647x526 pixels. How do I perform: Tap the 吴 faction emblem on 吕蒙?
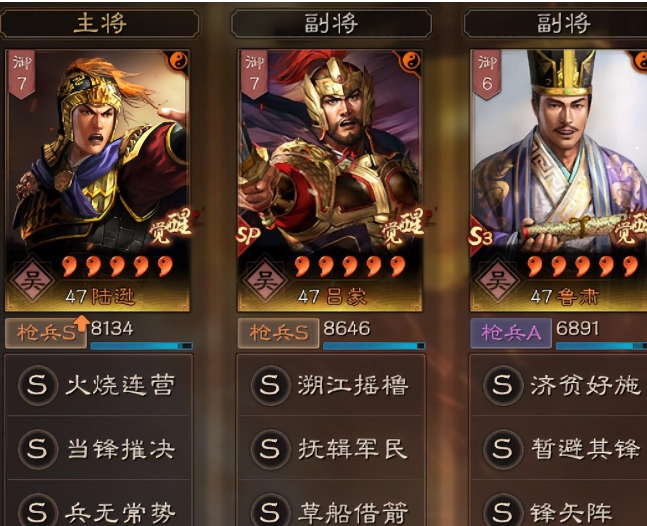264,281
